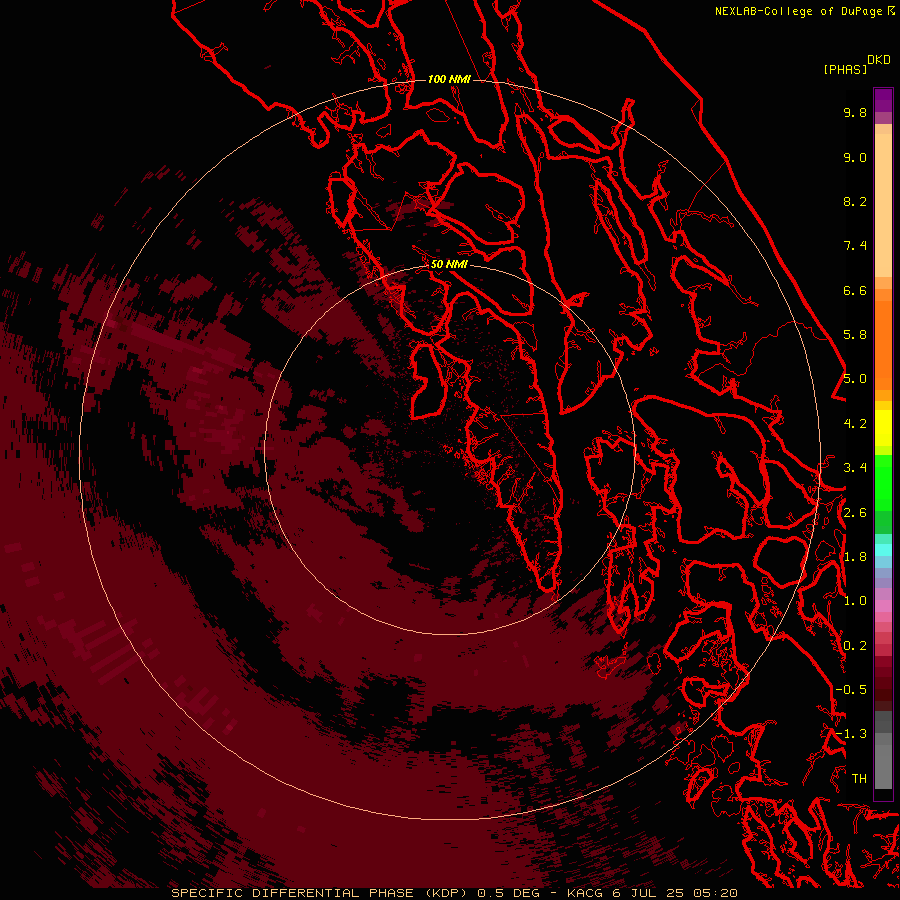Click the KACG radar site identifier
Viewport: 900px width, 900px height.
(585, 893)
